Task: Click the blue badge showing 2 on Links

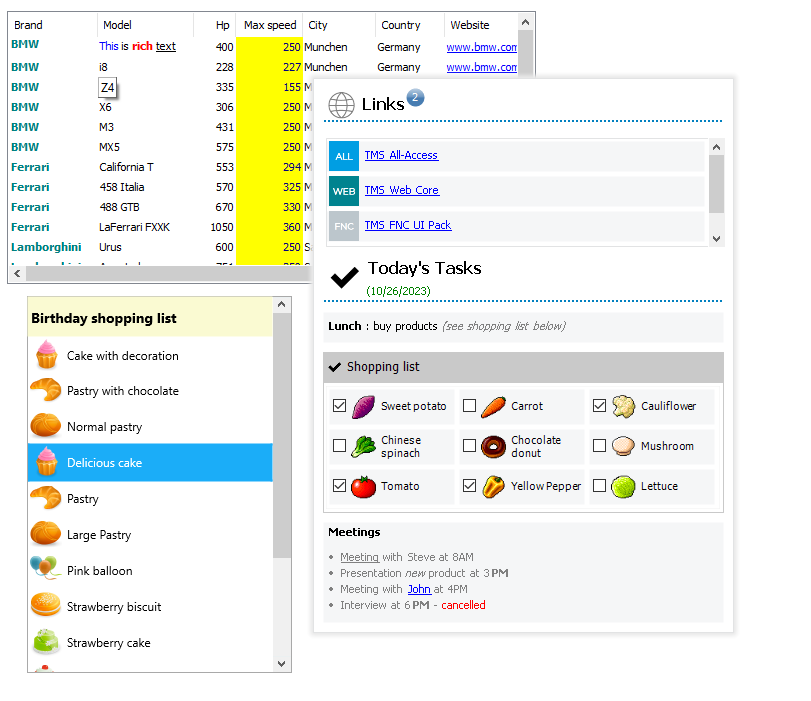Action: click(415, 97)
